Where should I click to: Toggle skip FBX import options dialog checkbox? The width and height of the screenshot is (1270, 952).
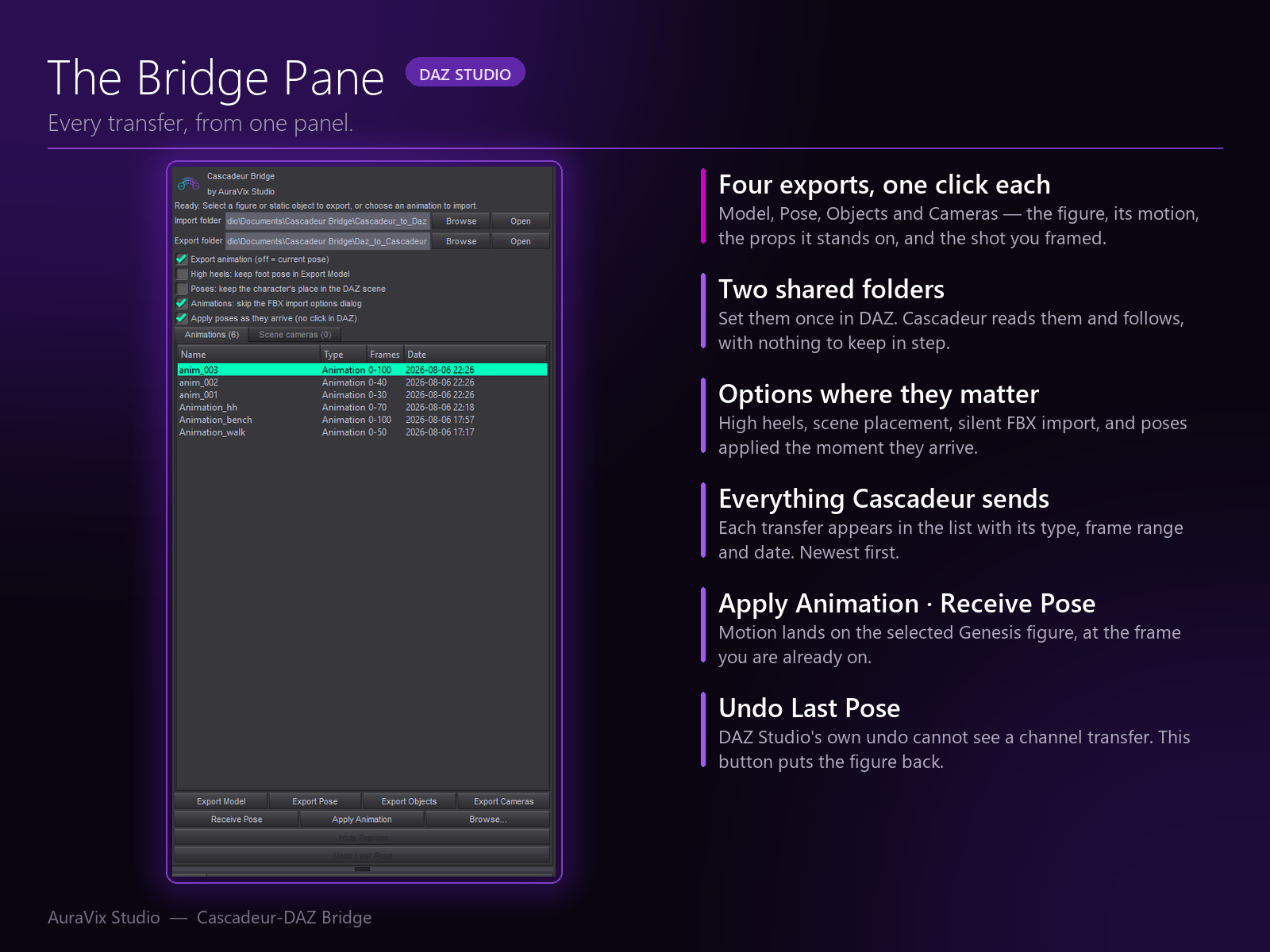click(x=182, y=303)
